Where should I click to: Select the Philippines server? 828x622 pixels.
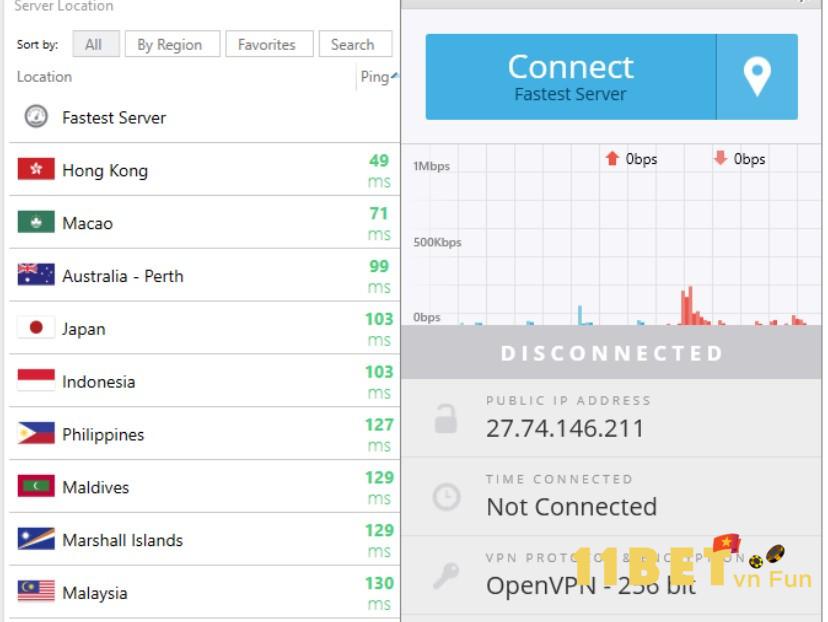[204, 433]
